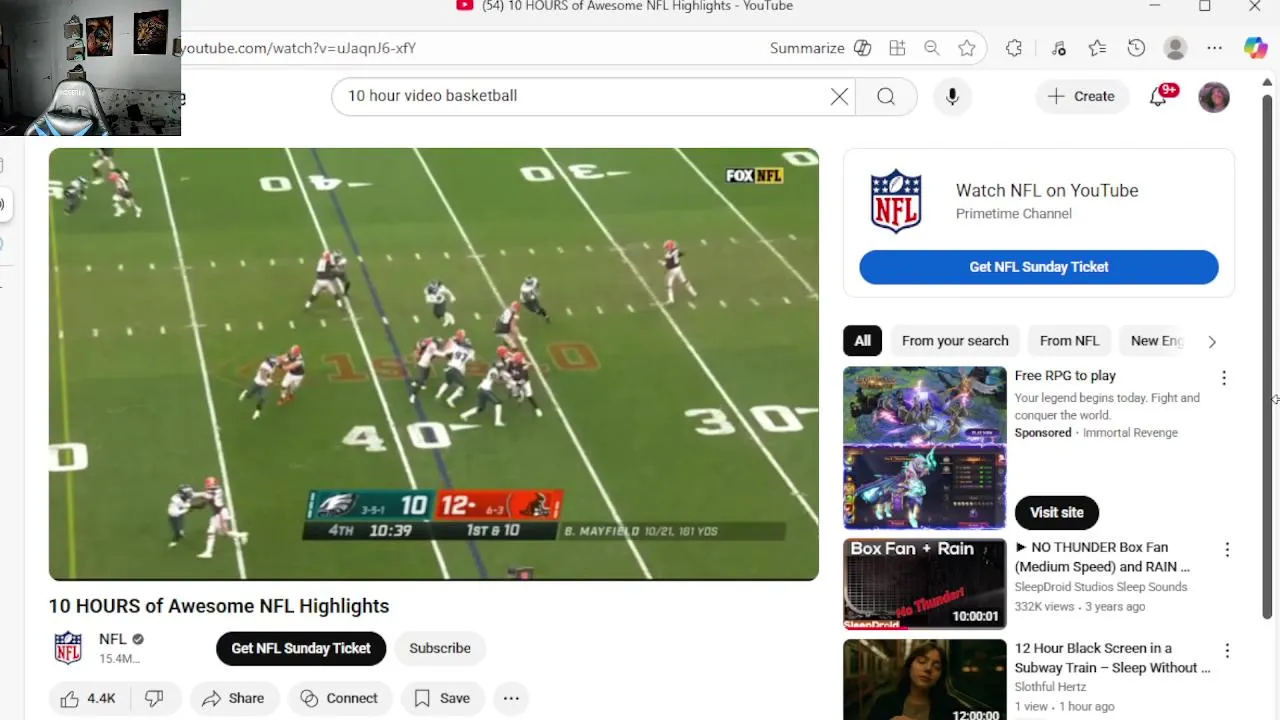
Task: Select the New Eng filter chip
Action: 1156,341
